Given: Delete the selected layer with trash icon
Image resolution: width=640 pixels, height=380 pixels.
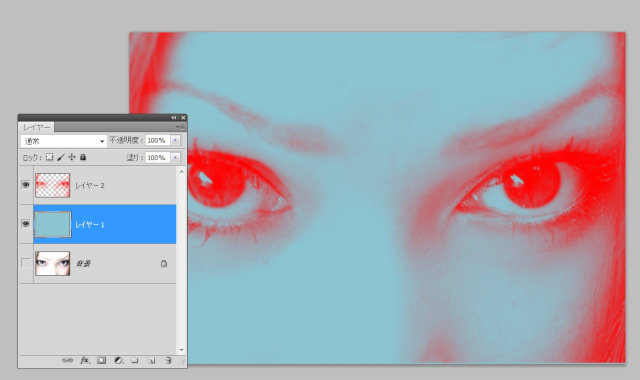Looking at the screenshot, I should [168, 360].
